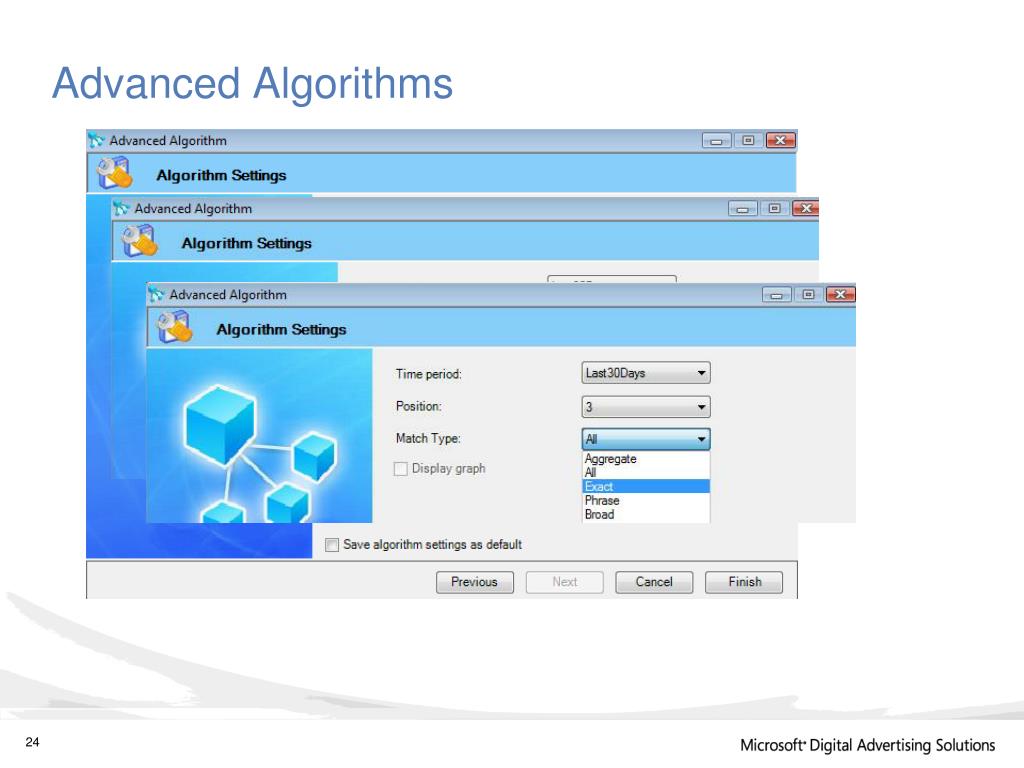Choose Aggregate from the Match Type list

(x=645, y=458)
